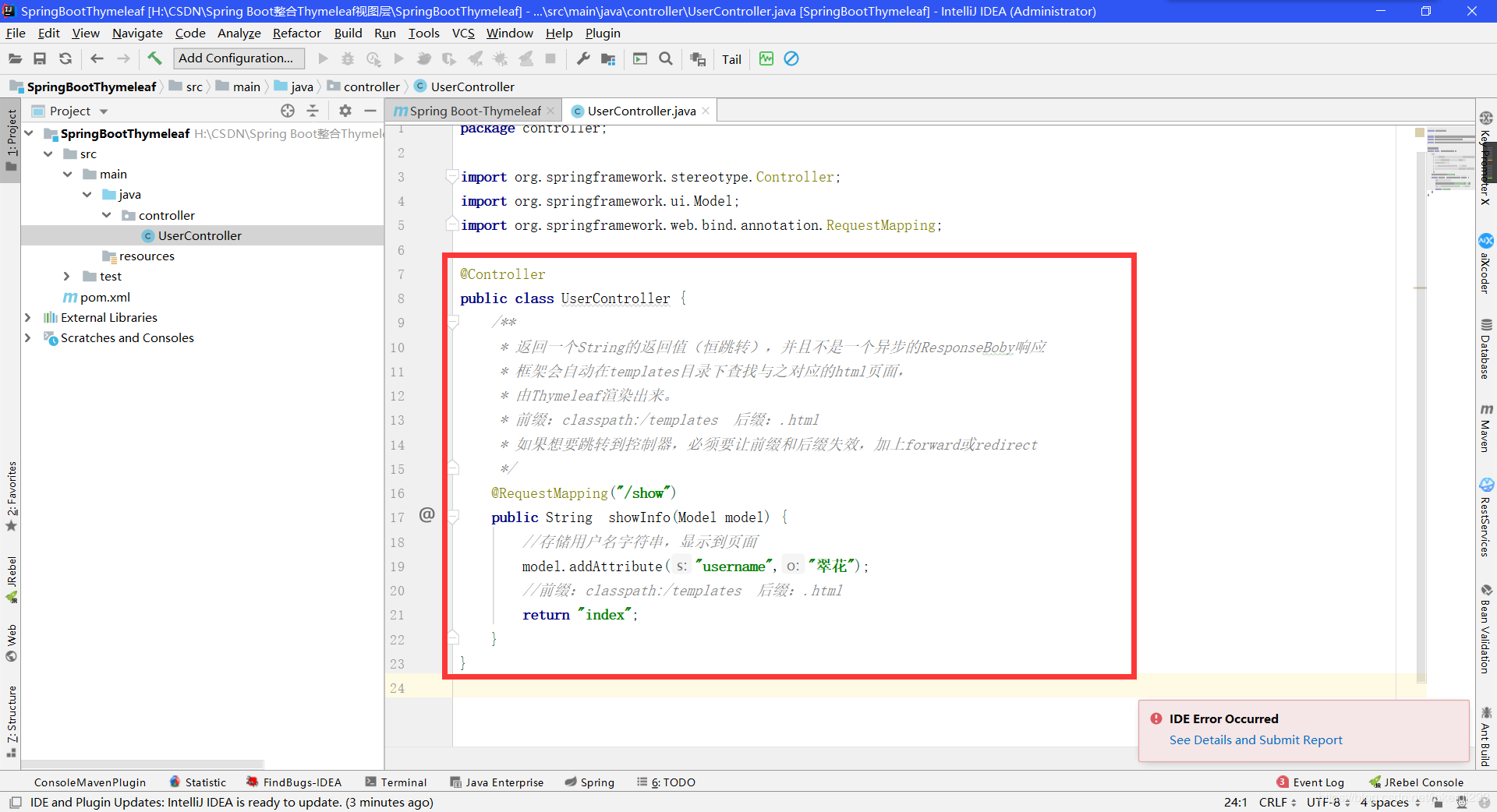Click the Tail toolbar button
The image size is (1497, 812).
coord(731,59)
